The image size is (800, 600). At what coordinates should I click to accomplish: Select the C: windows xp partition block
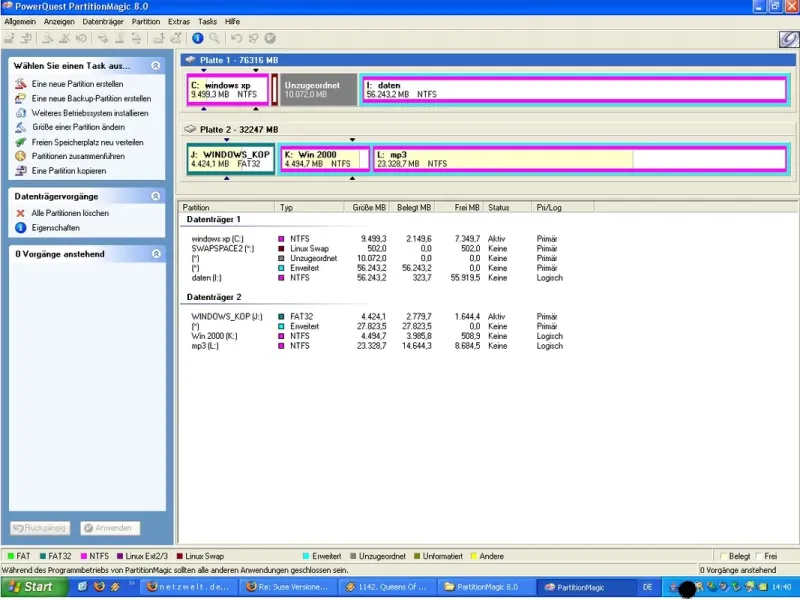coord(227,90)
